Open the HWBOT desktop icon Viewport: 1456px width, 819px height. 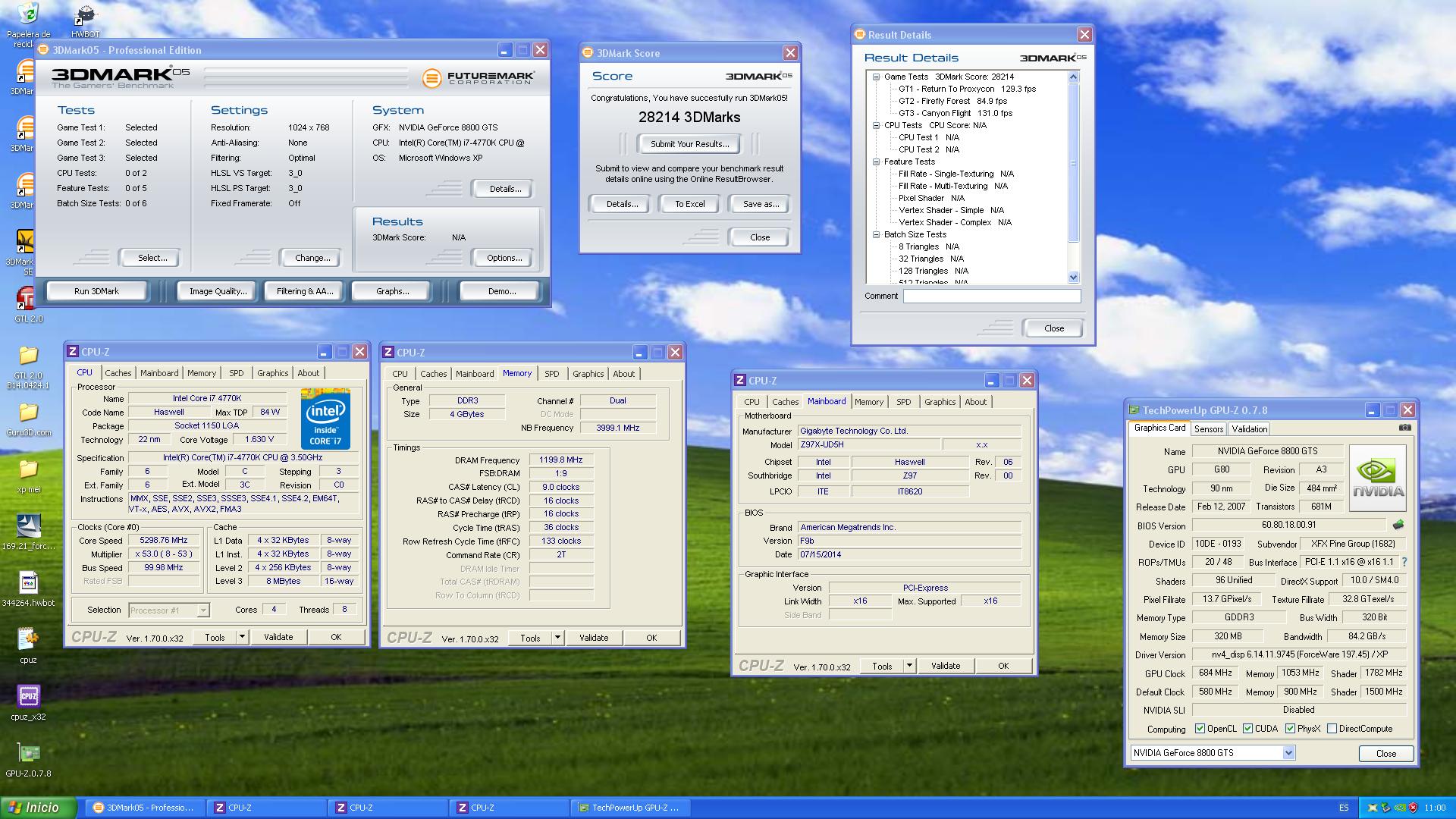coord(85,21)
